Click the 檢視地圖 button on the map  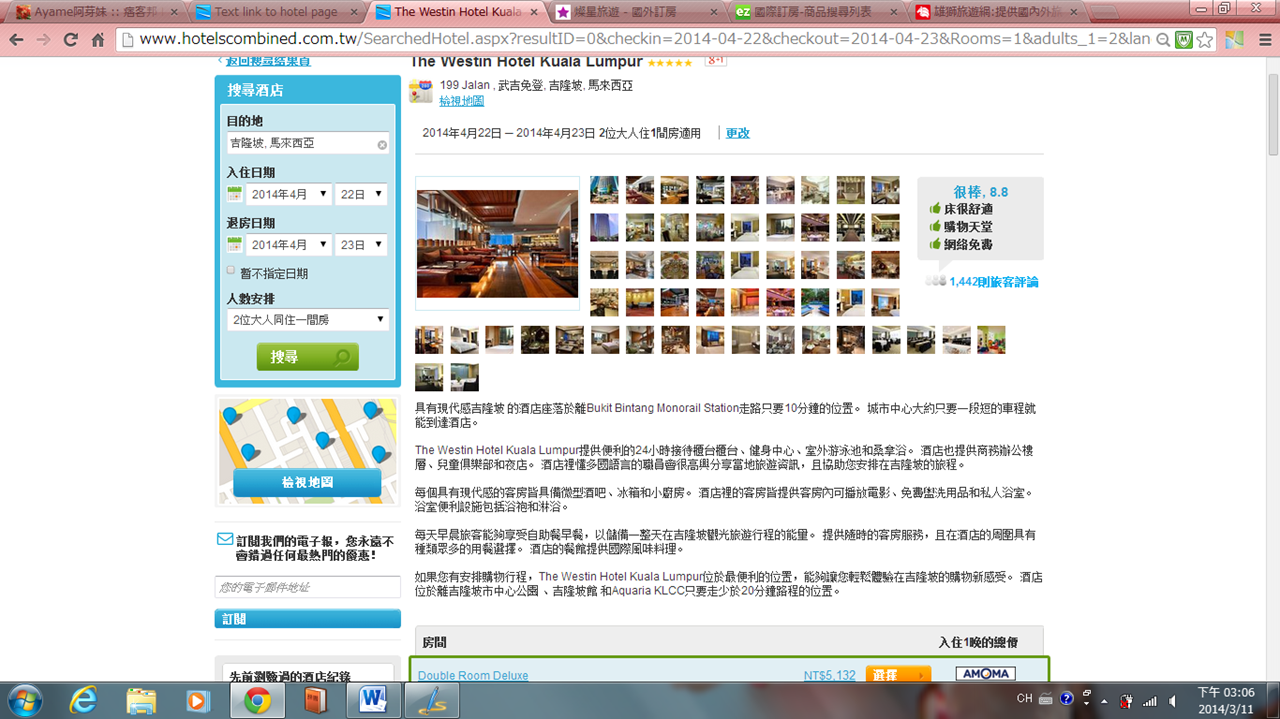click(x=308, y=482)
